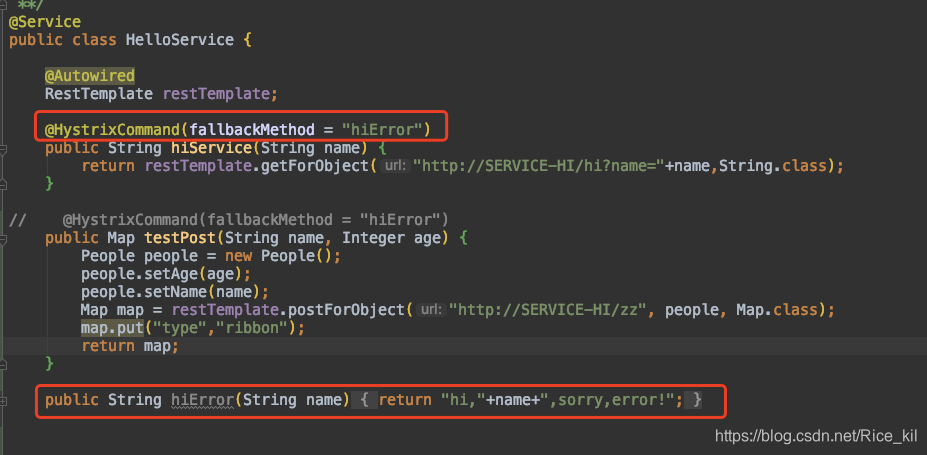This screenshot has height=455, width=927.
Task: Click the people.setName(name) statement
Action: click(175, 292)
